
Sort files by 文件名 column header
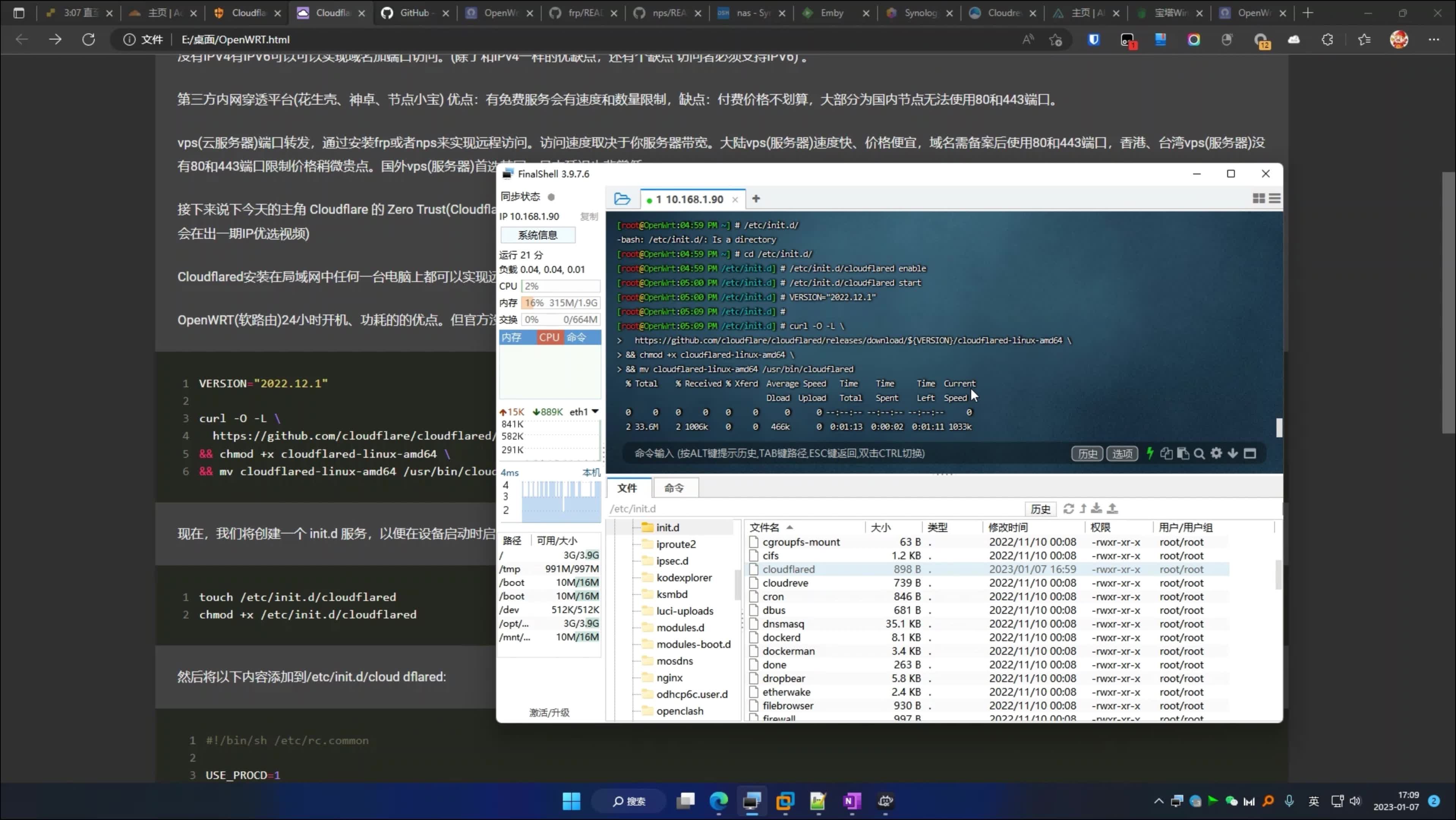[764, 527]
